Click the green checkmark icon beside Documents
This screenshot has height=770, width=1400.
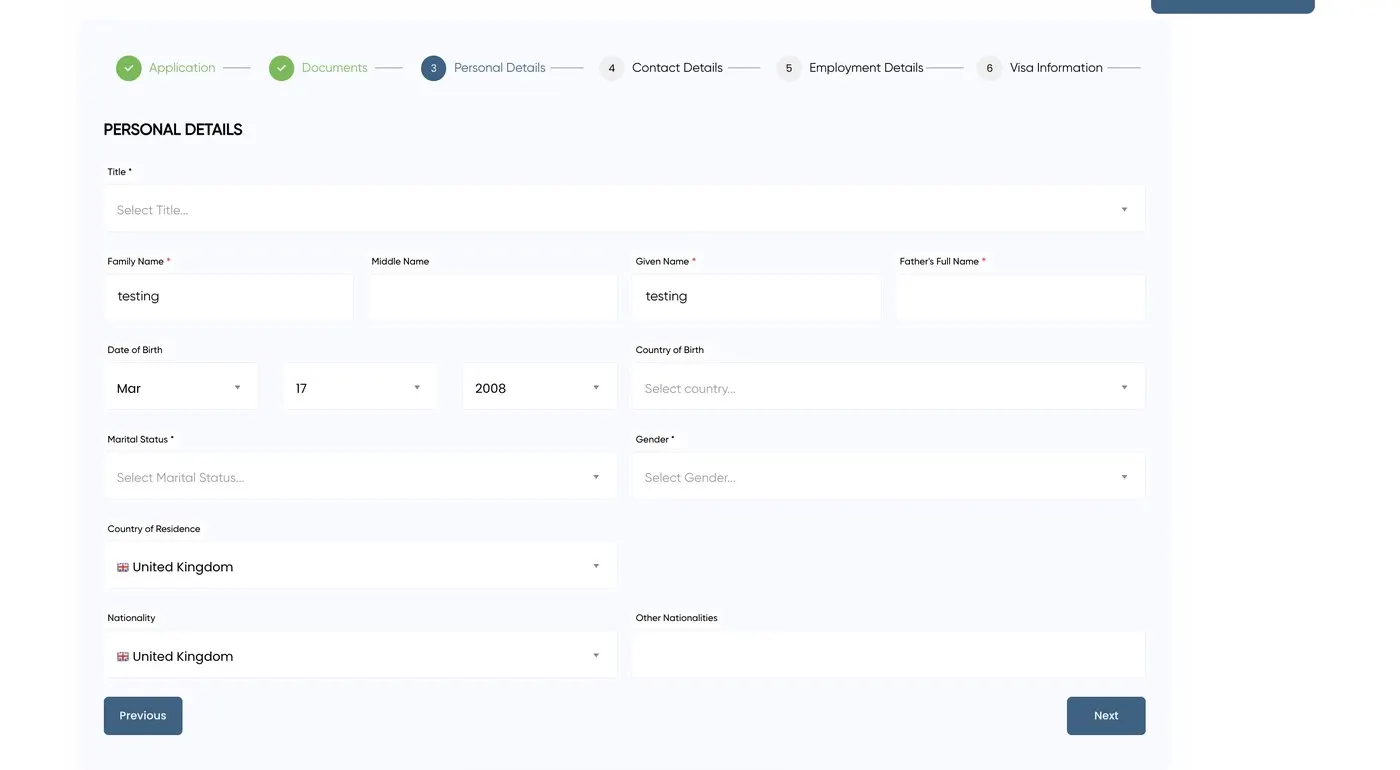pyautogui.click(x=281, y=68)
